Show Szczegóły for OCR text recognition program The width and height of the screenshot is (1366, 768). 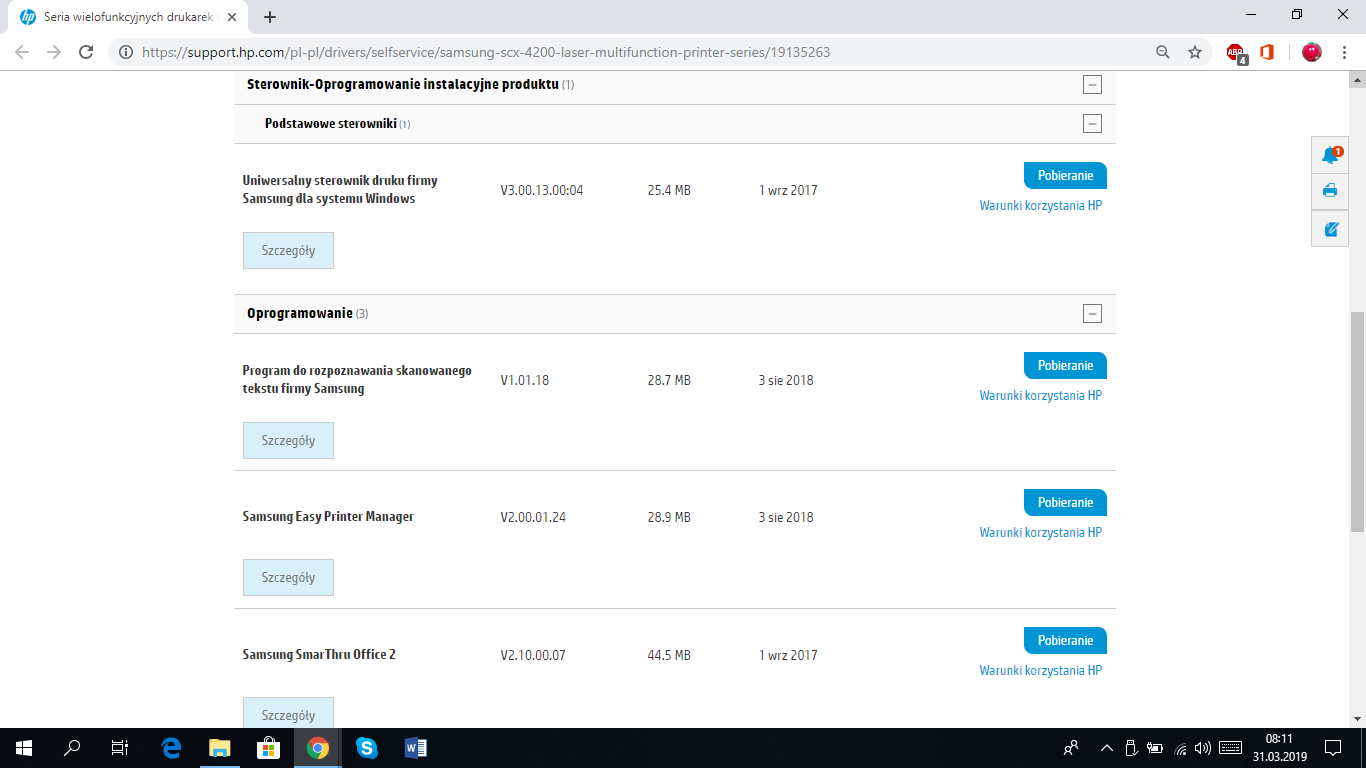coord(288,441)
